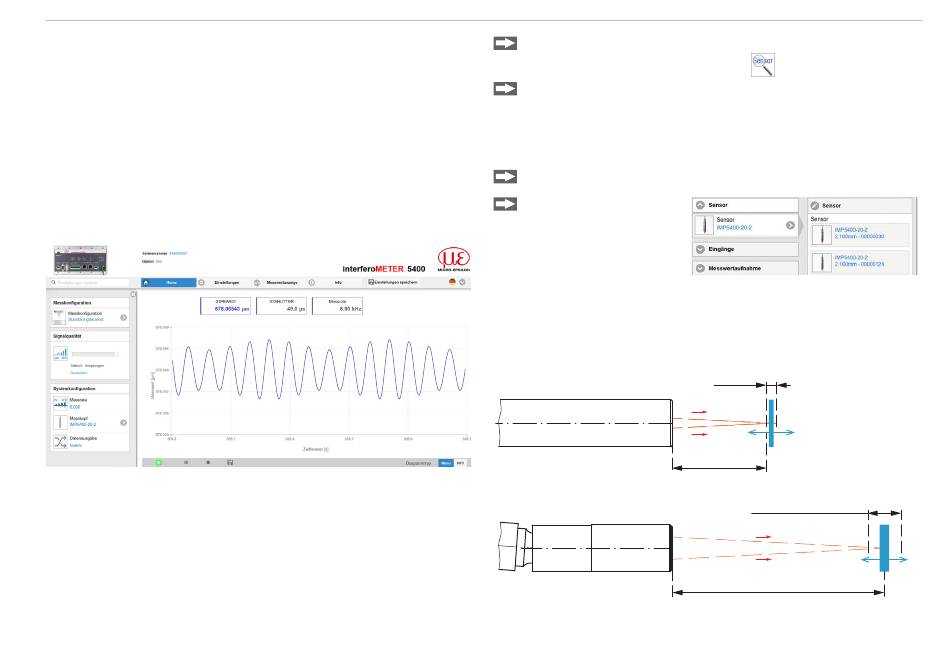Click the Messkopf model link
Screen dimensions: 950x657
pyautogui.click(x=82, y=424)
